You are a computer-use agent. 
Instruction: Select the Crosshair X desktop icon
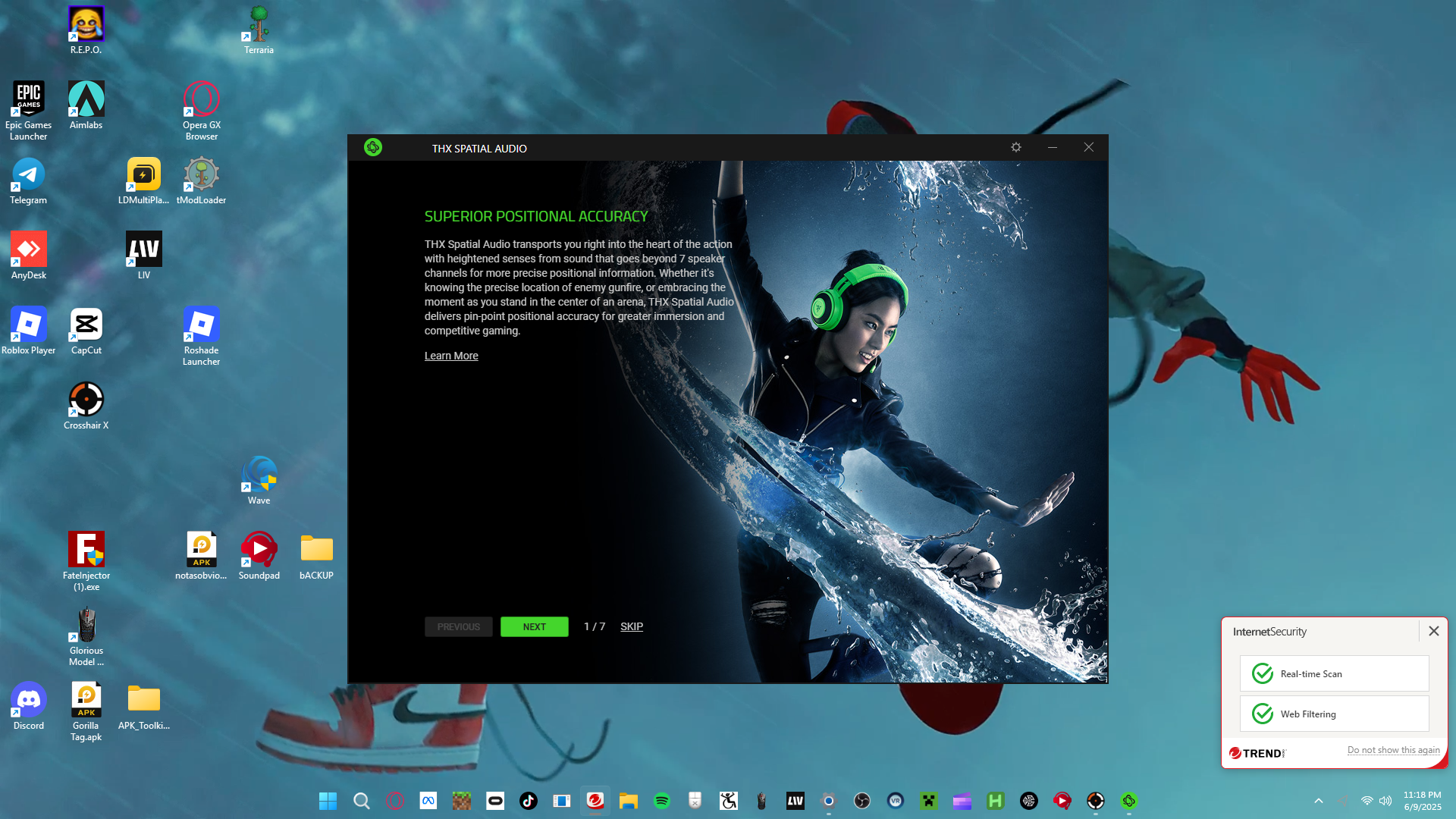86,405
